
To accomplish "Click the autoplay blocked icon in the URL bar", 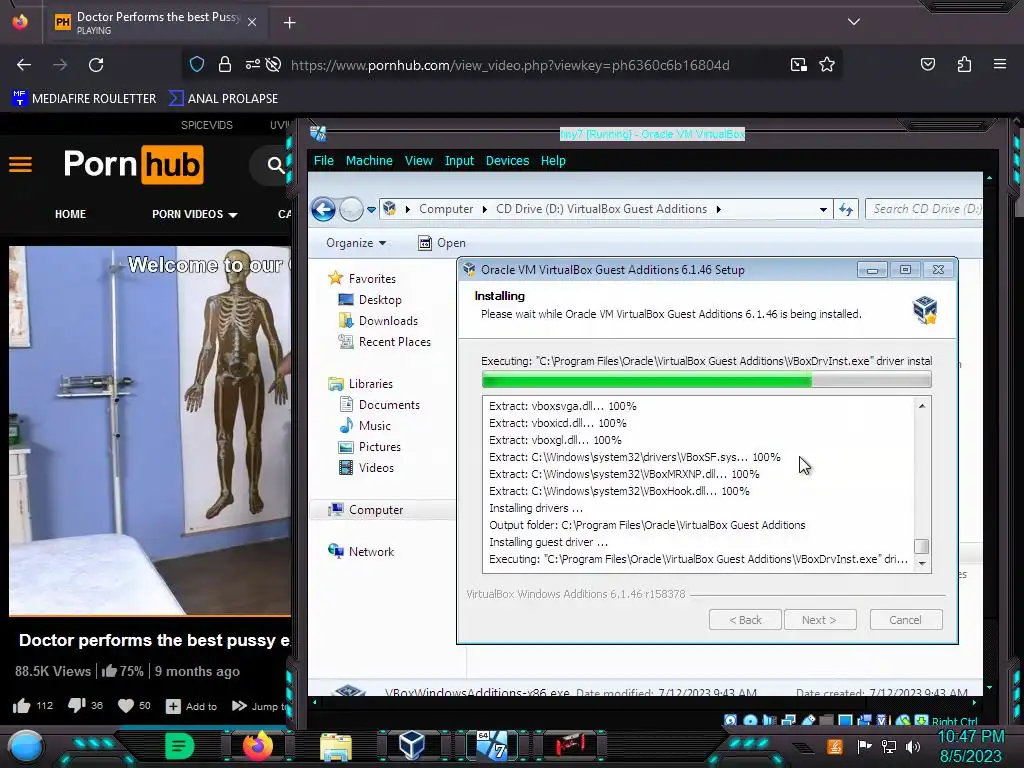I will (274, 65).
